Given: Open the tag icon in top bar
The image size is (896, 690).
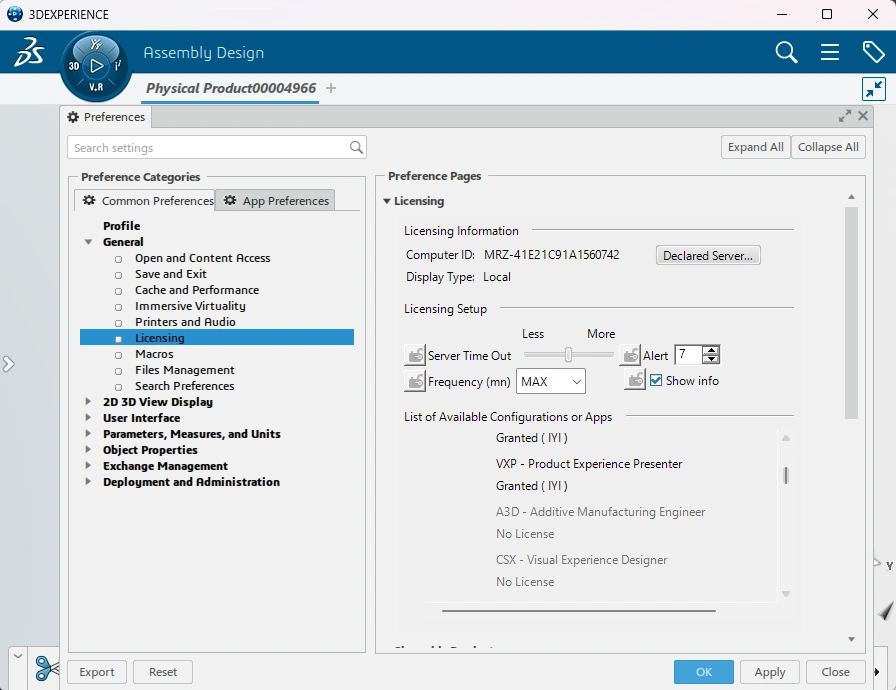Looking at the screenshot, I should pos(873,52).
